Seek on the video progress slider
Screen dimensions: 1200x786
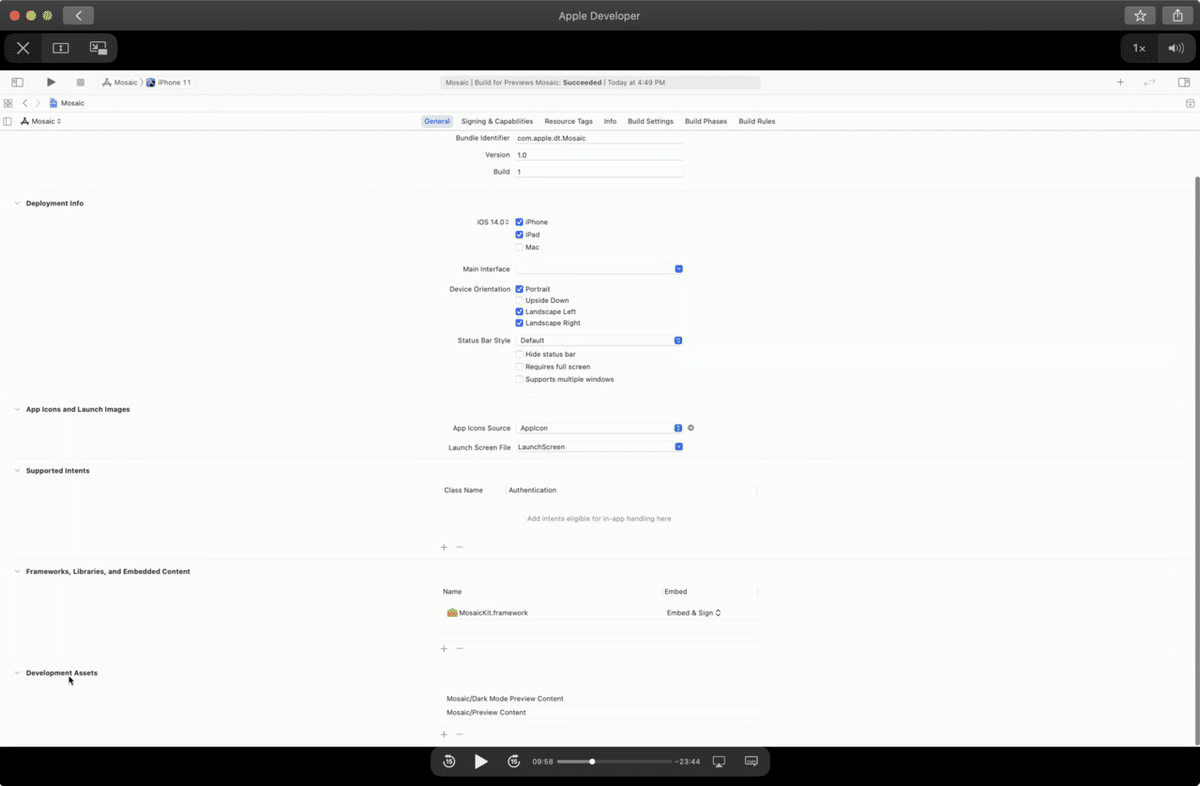[614, 762]
